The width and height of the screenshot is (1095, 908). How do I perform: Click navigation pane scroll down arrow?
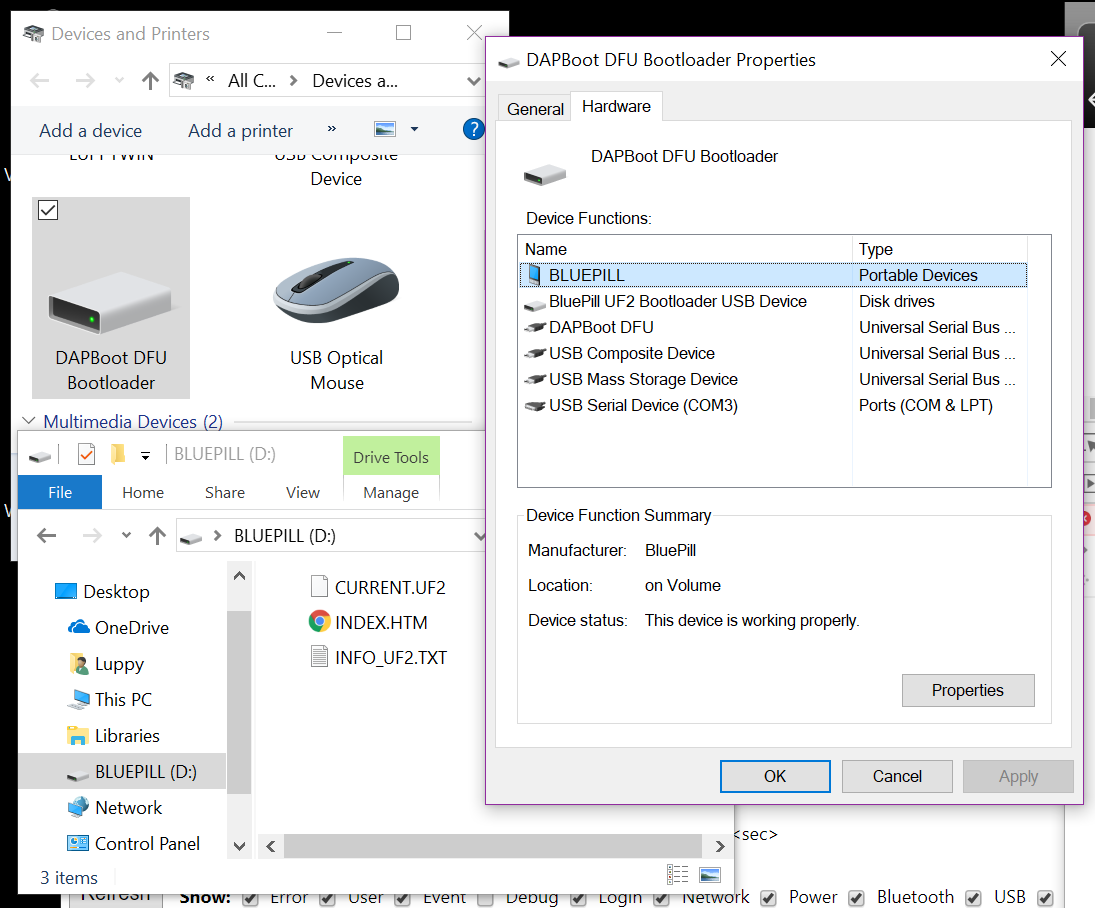coord(239,846)
